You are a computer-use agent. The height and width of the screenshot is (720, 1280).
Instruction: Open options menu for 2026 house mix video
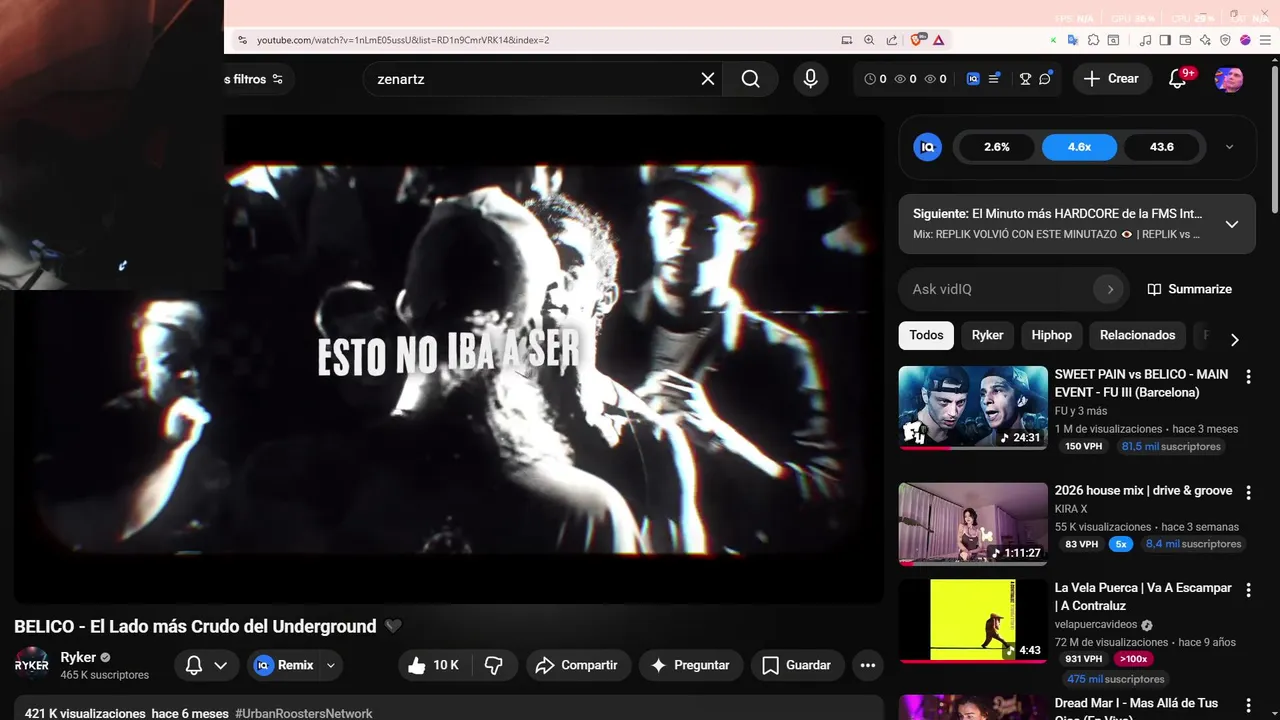click(x=1248, y=491)
